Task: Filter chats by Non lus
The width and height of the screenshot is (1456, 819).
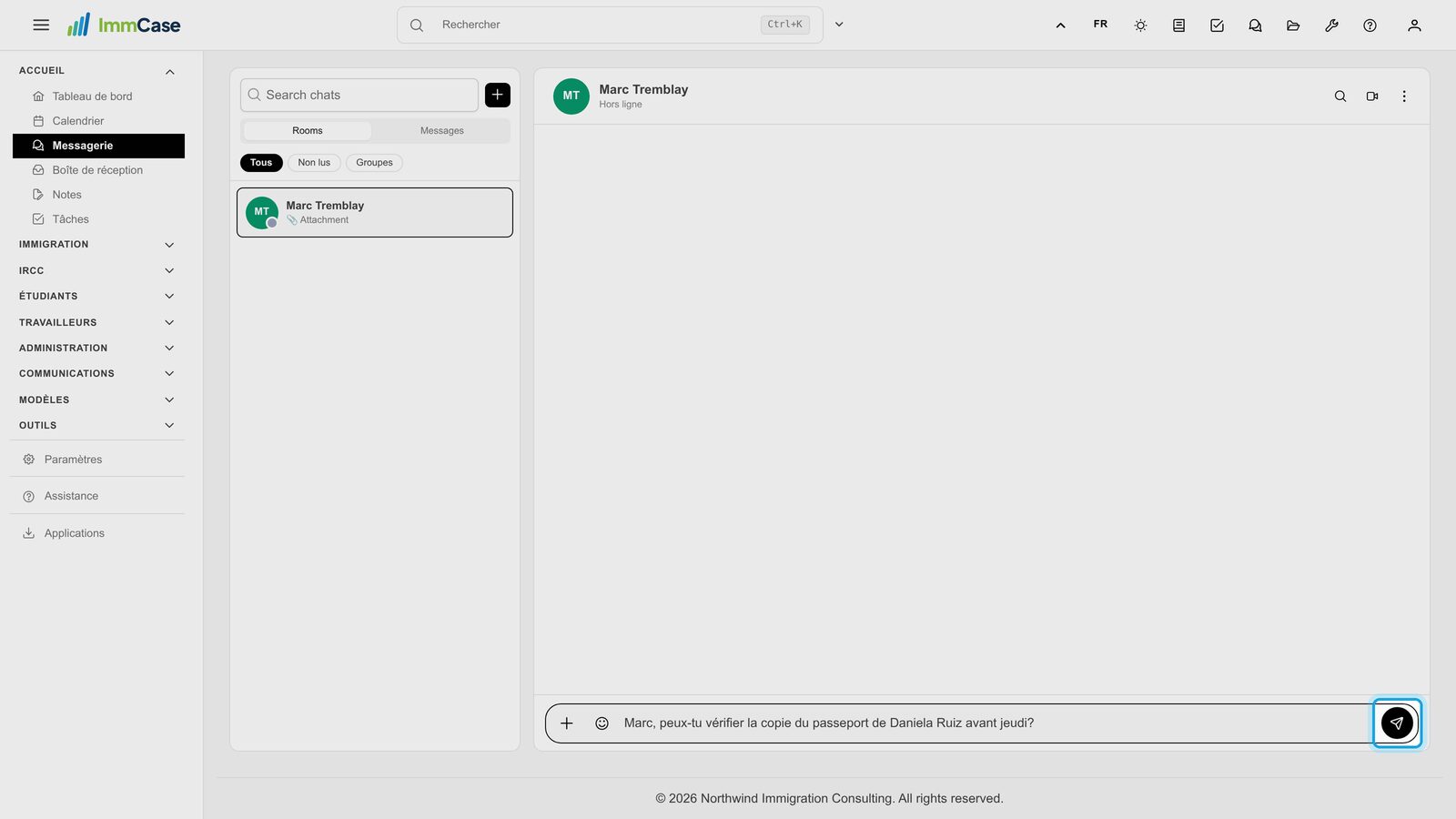Action: 314,163
